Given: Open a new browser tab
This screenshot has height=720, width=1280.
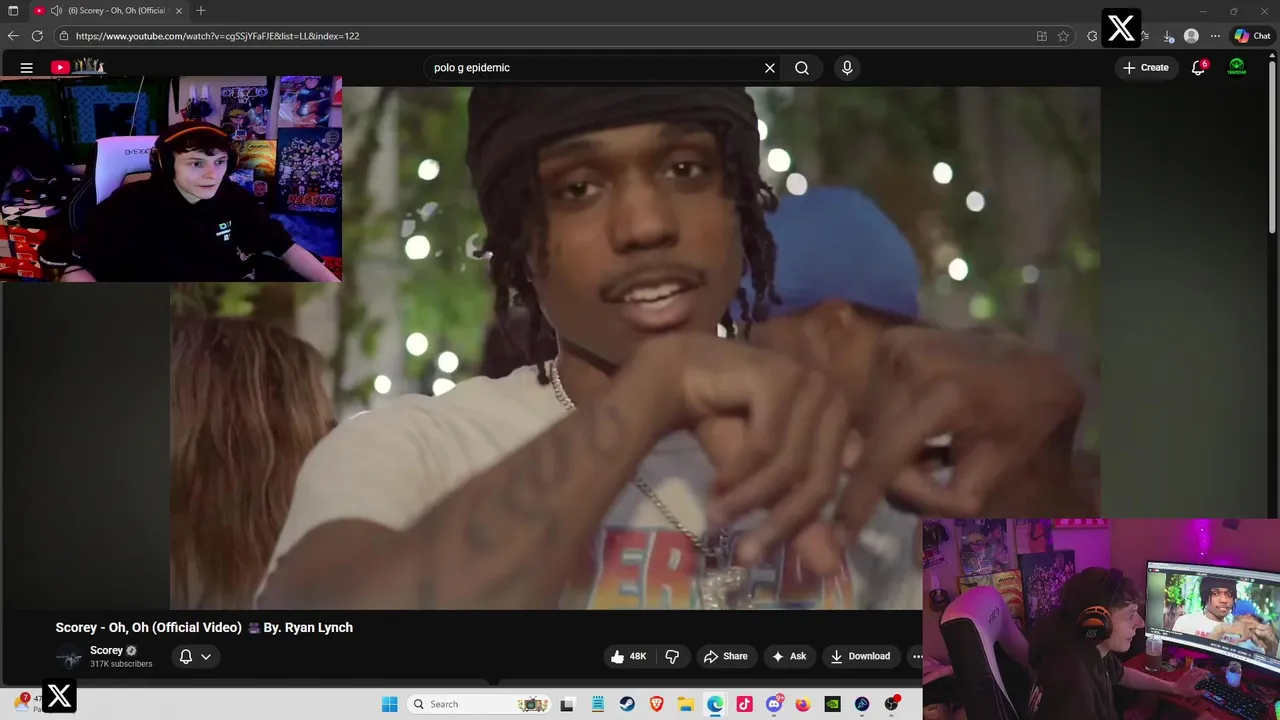Looking at the screenshot, I should tap(201, 11).
